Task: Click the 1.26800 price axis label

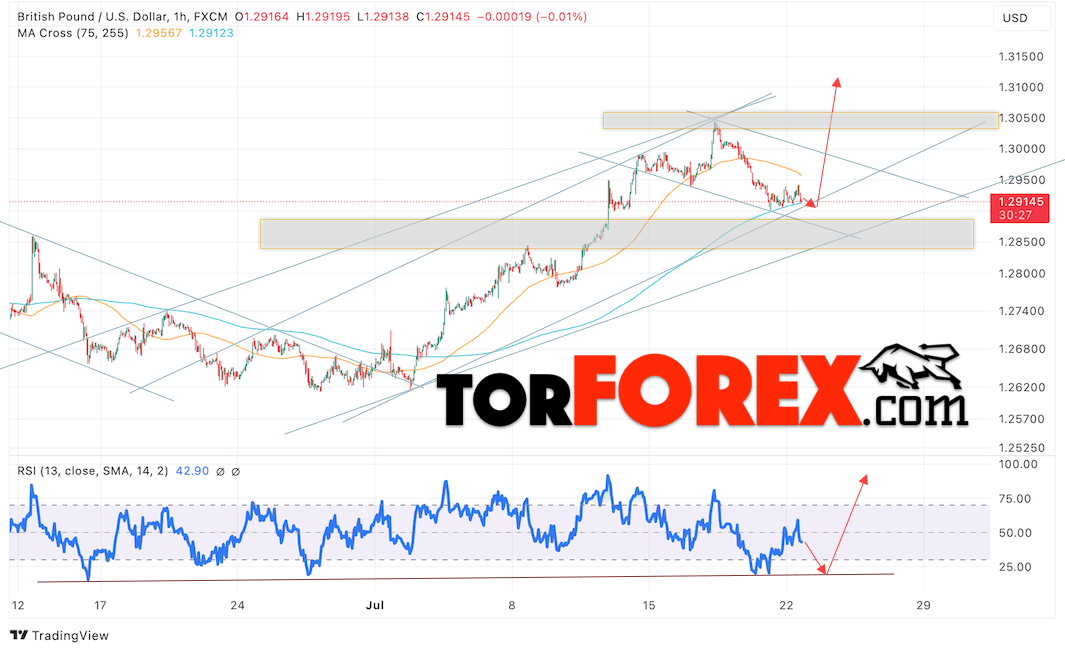Action: click(1021, 349)
